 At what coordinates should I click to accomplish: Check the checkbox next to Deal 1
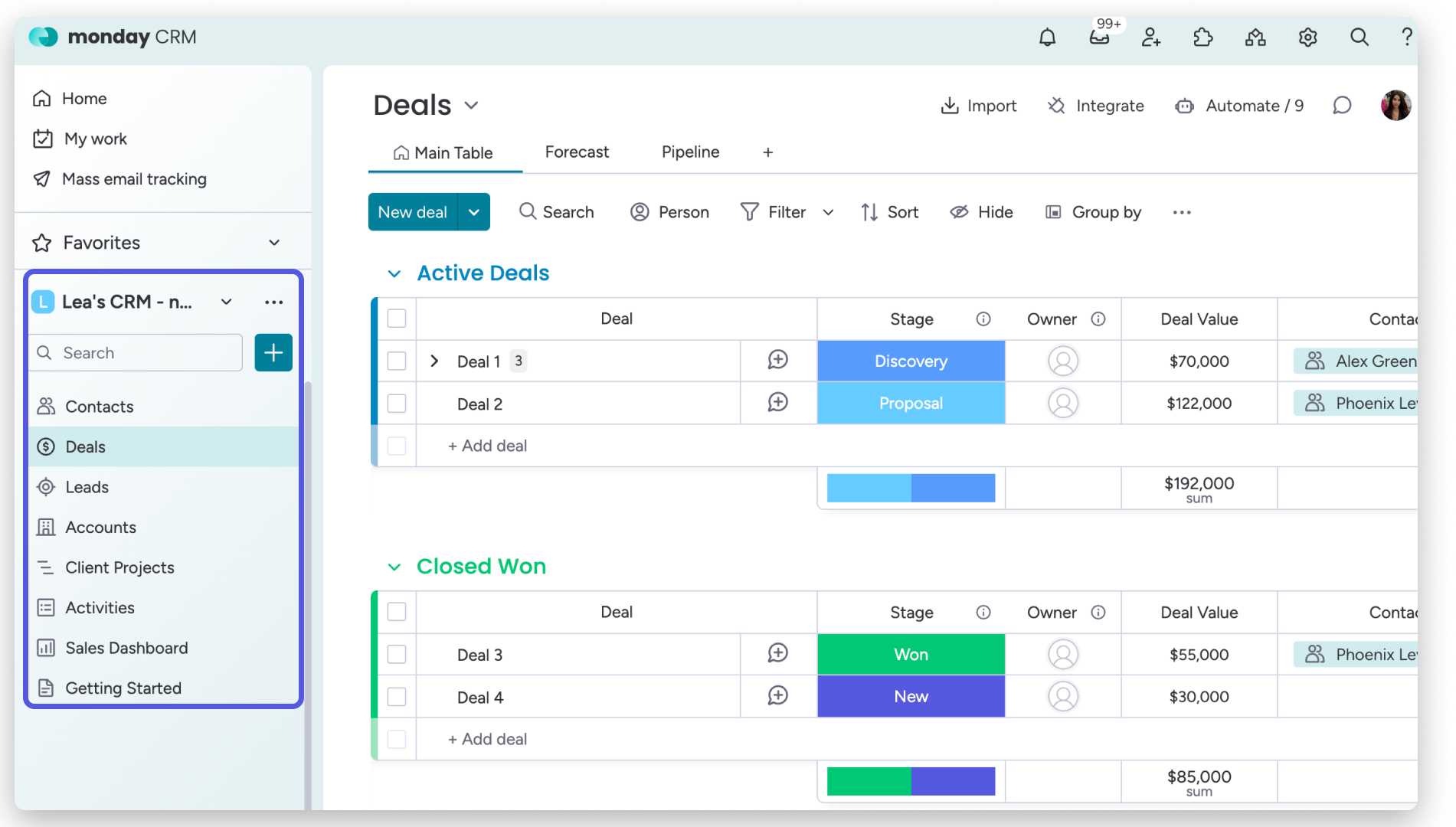tap(395, 361)
